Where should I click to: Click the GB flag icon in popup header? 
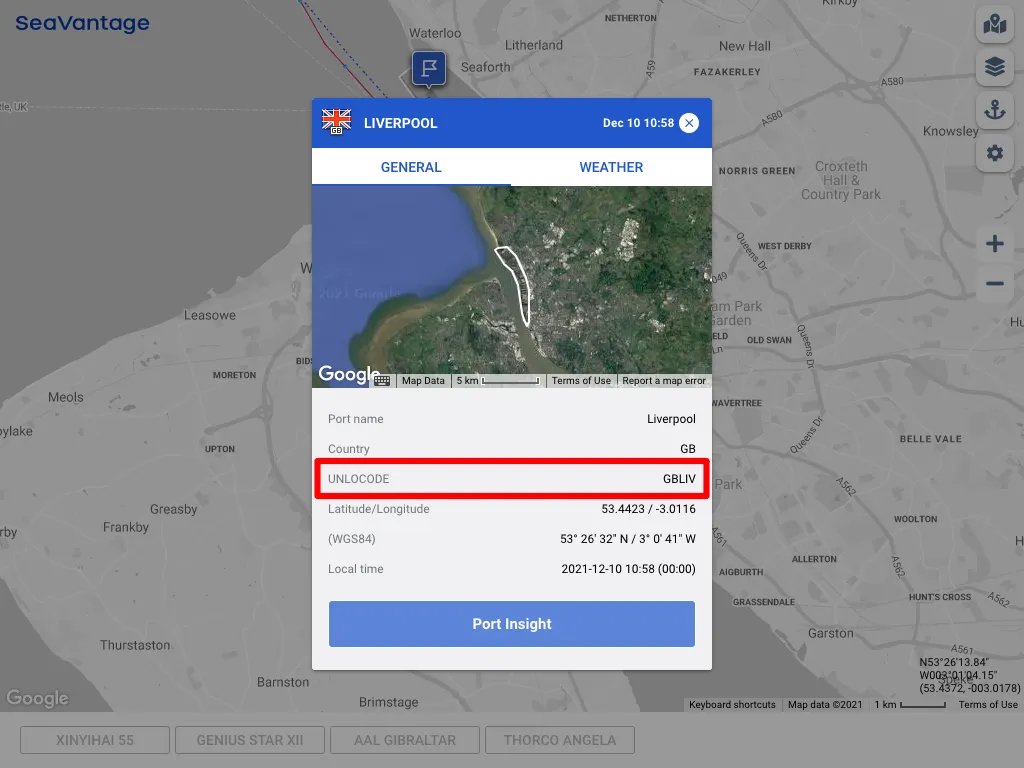pos(336,122)
